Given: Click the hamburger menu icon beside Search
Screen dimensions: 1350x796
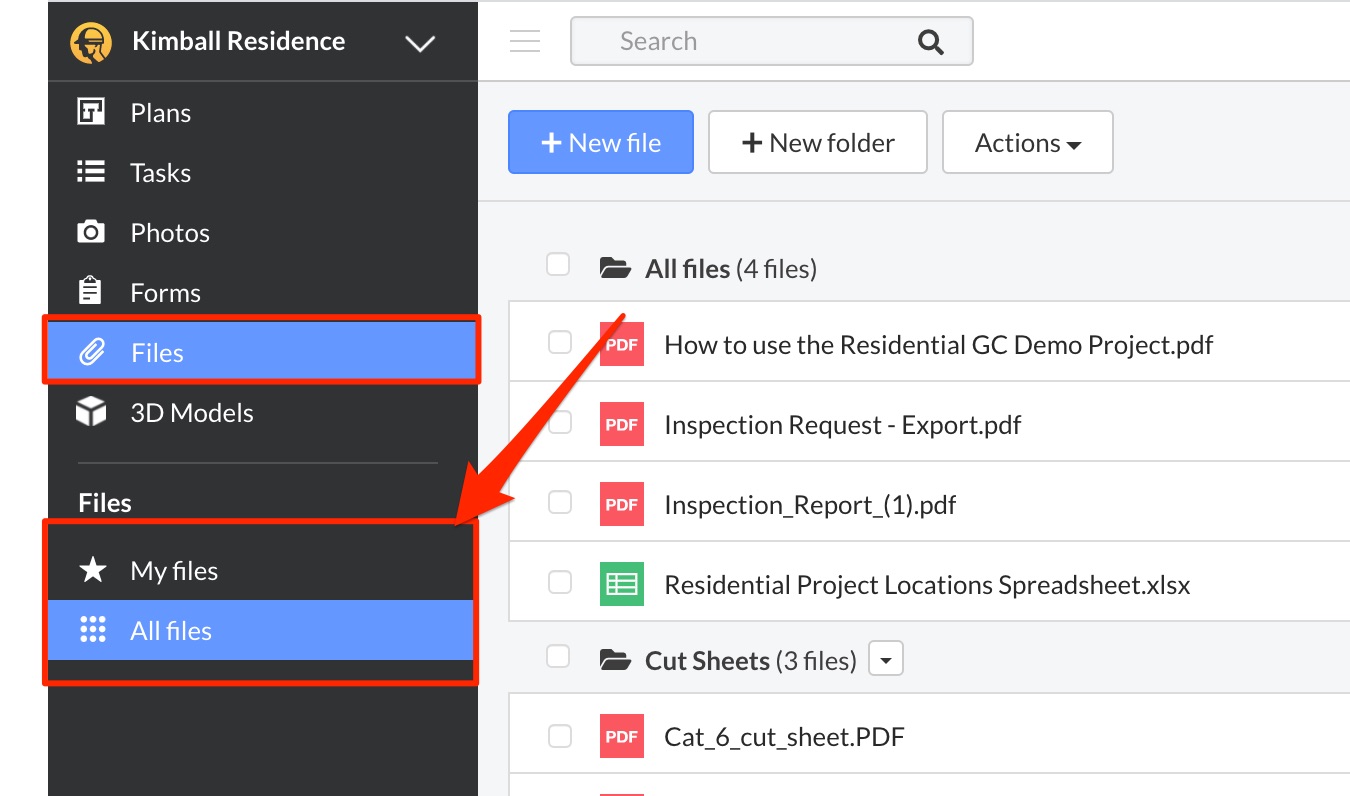Looking at the screenshot, I should pos(525,41).
